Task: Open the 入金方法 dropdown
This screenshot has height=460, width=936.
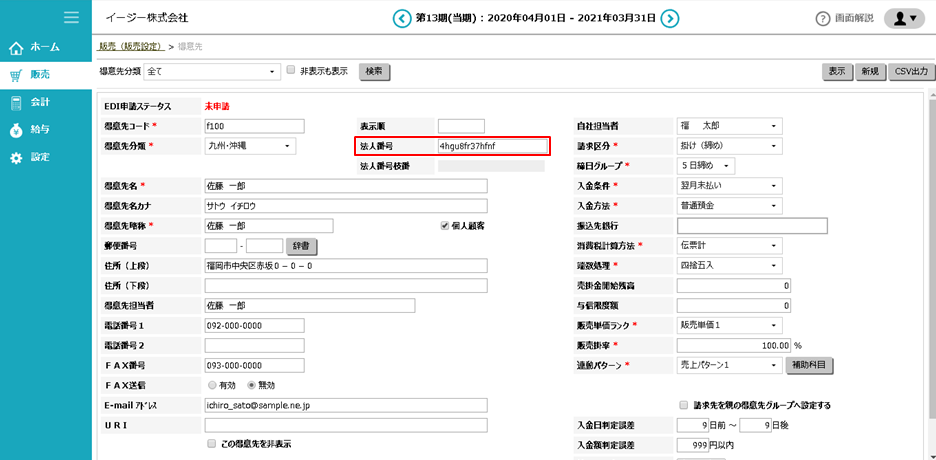Action: pyautogui.click(x=730, y=206)
